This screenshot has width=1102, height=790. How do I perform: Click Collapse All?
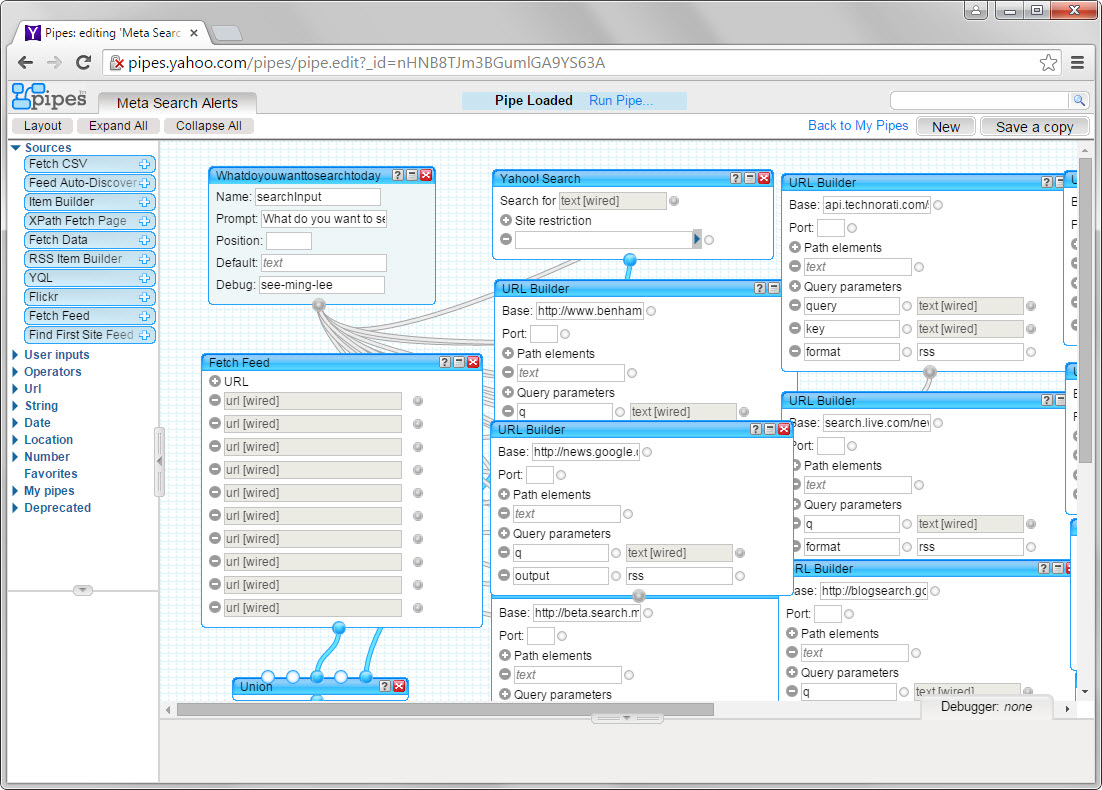209,126
